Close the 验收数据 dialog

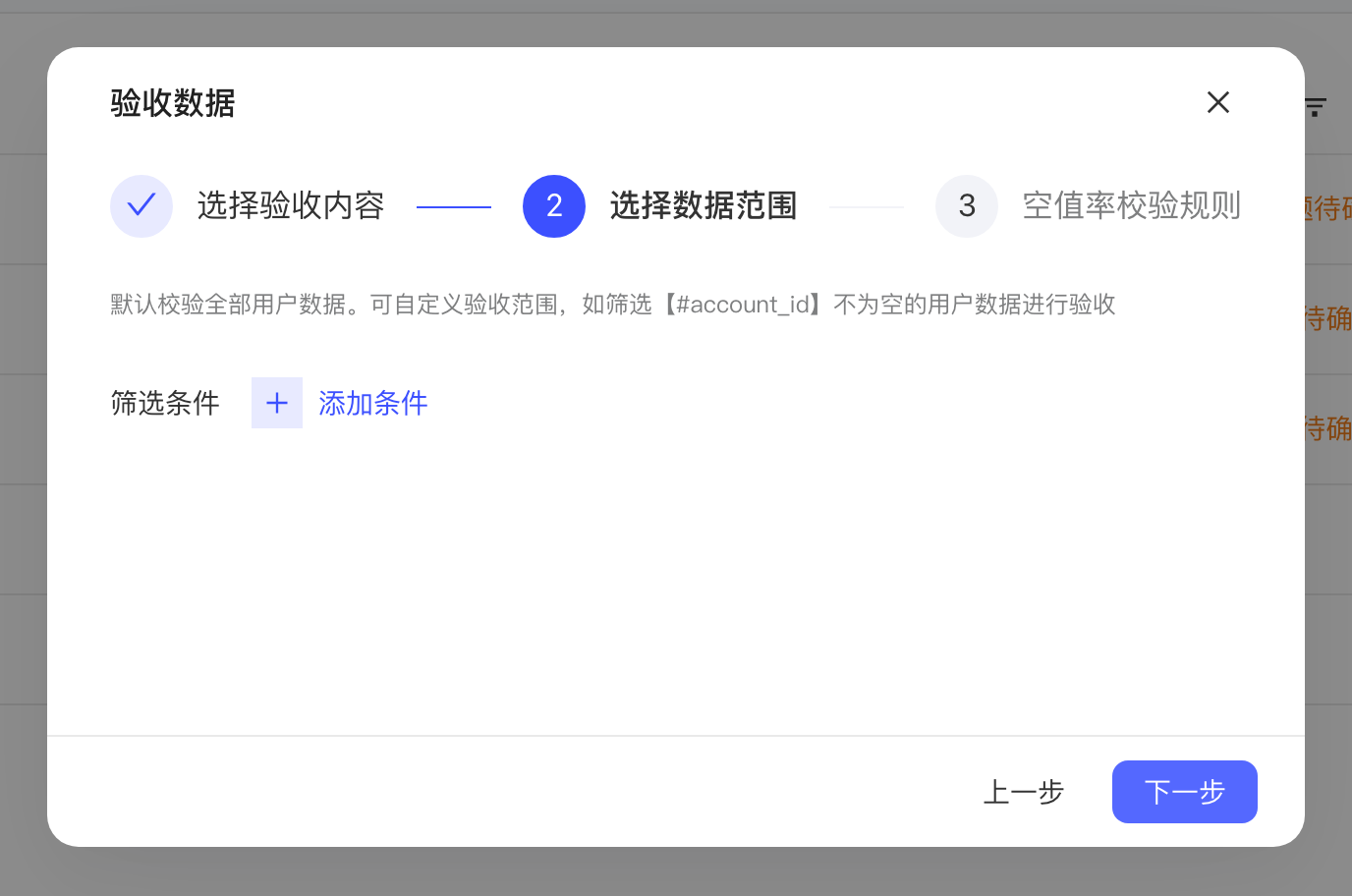tap(1218, 102)
